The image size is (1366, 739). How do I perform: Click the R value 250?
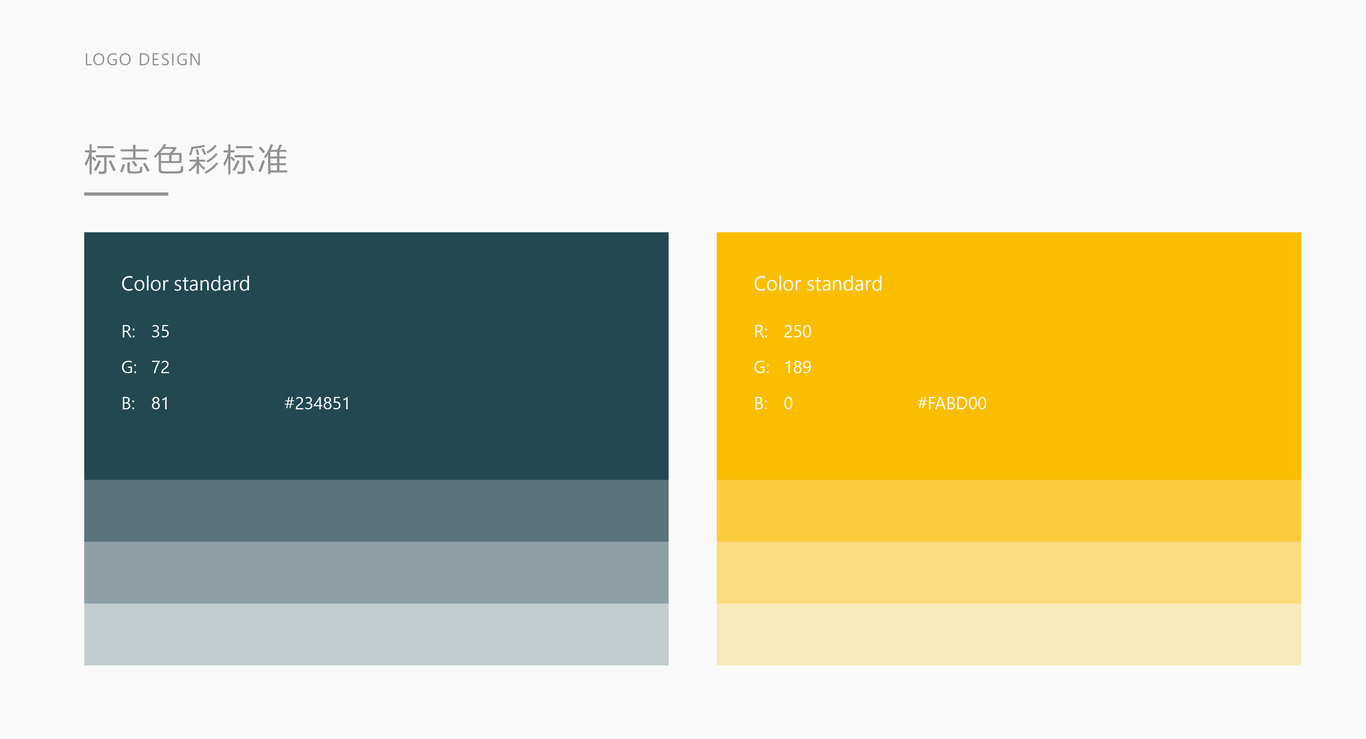[x=798, y=332]
